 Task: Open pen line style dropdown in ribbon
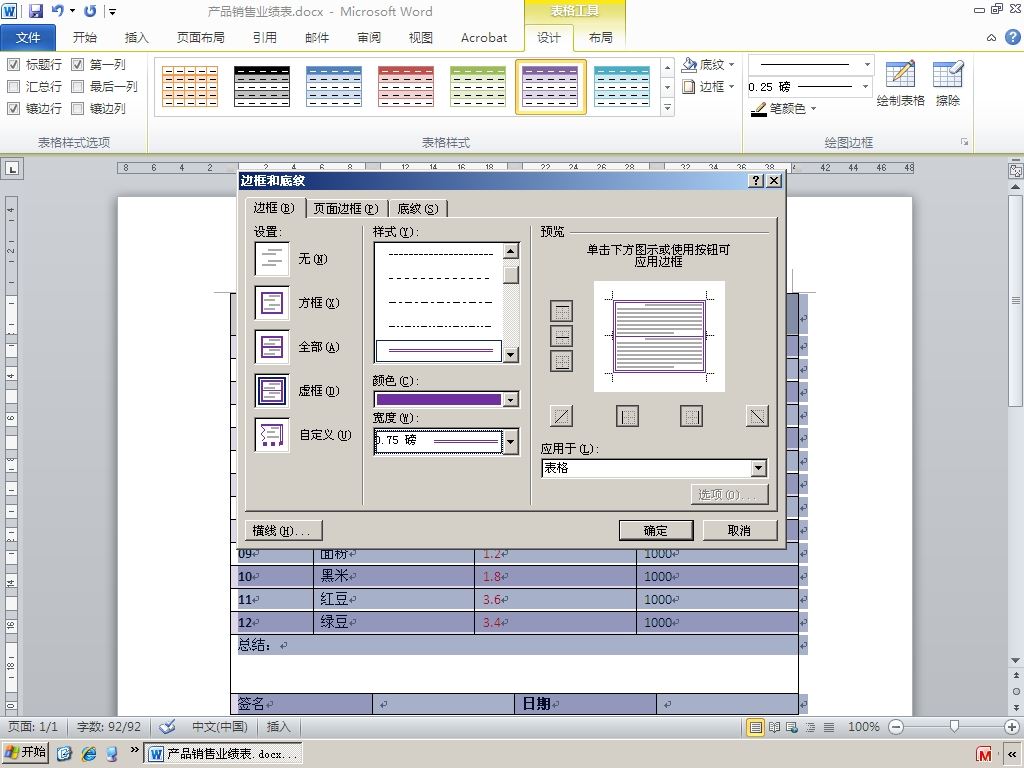867,65
